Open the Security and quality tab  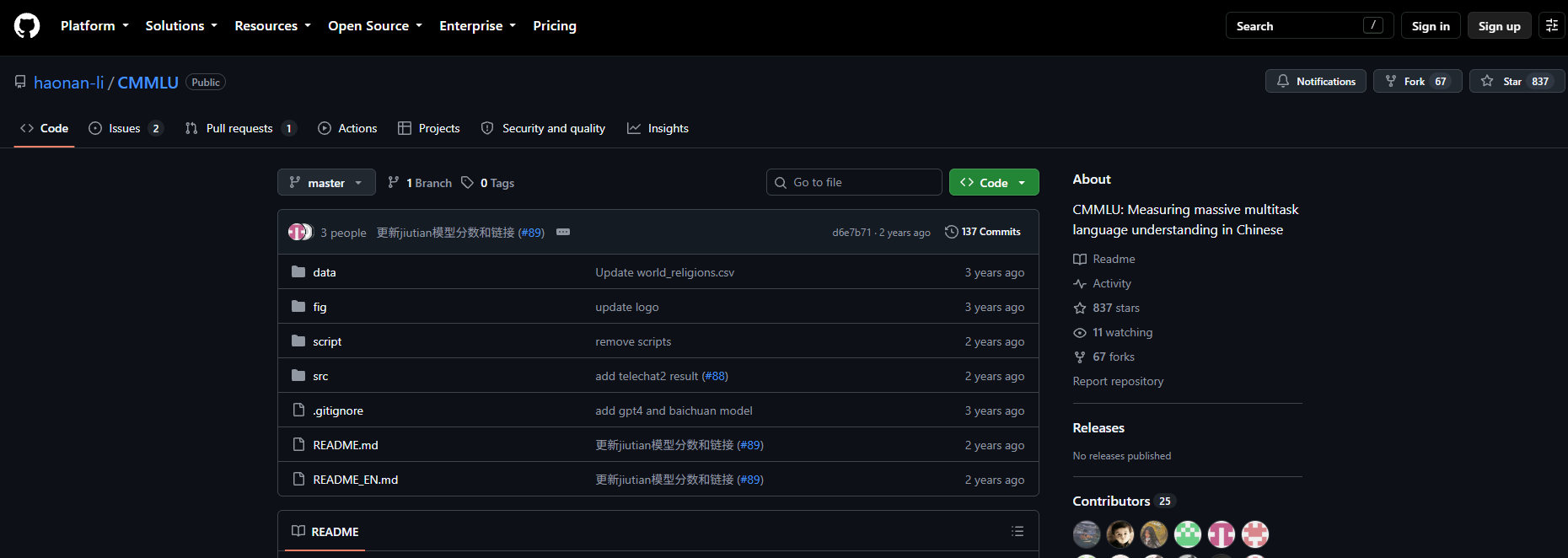[x=543, y=128]
